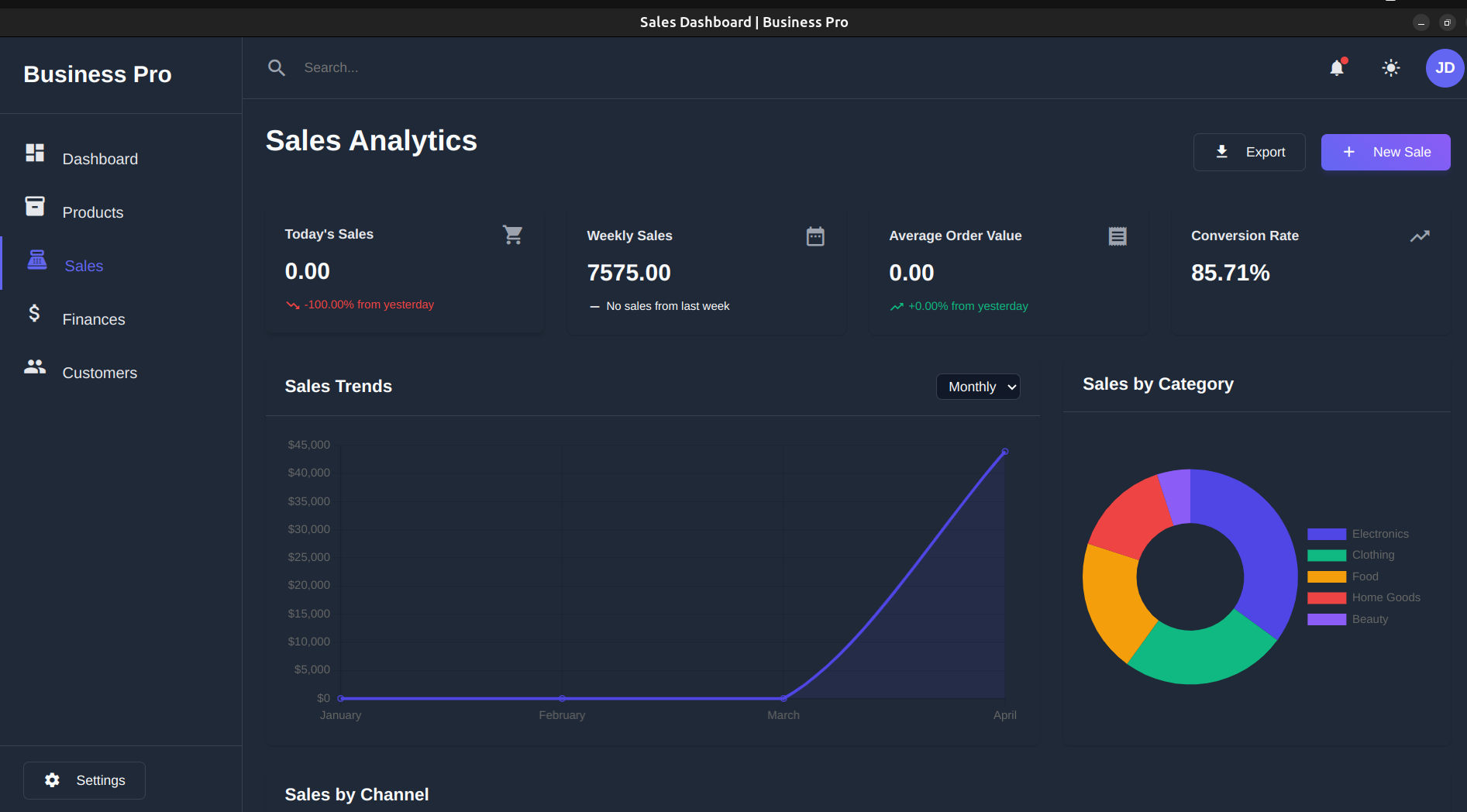
Task: Toggle Home Goods legend entry
Action: tap(1386, 597)
